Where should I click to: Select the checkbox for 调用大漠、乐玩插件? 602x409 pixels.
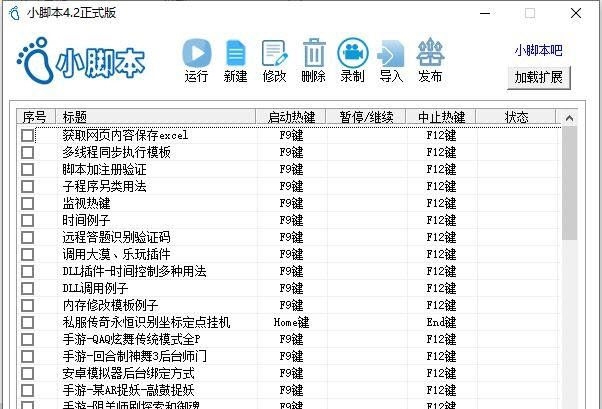(27, 254)
